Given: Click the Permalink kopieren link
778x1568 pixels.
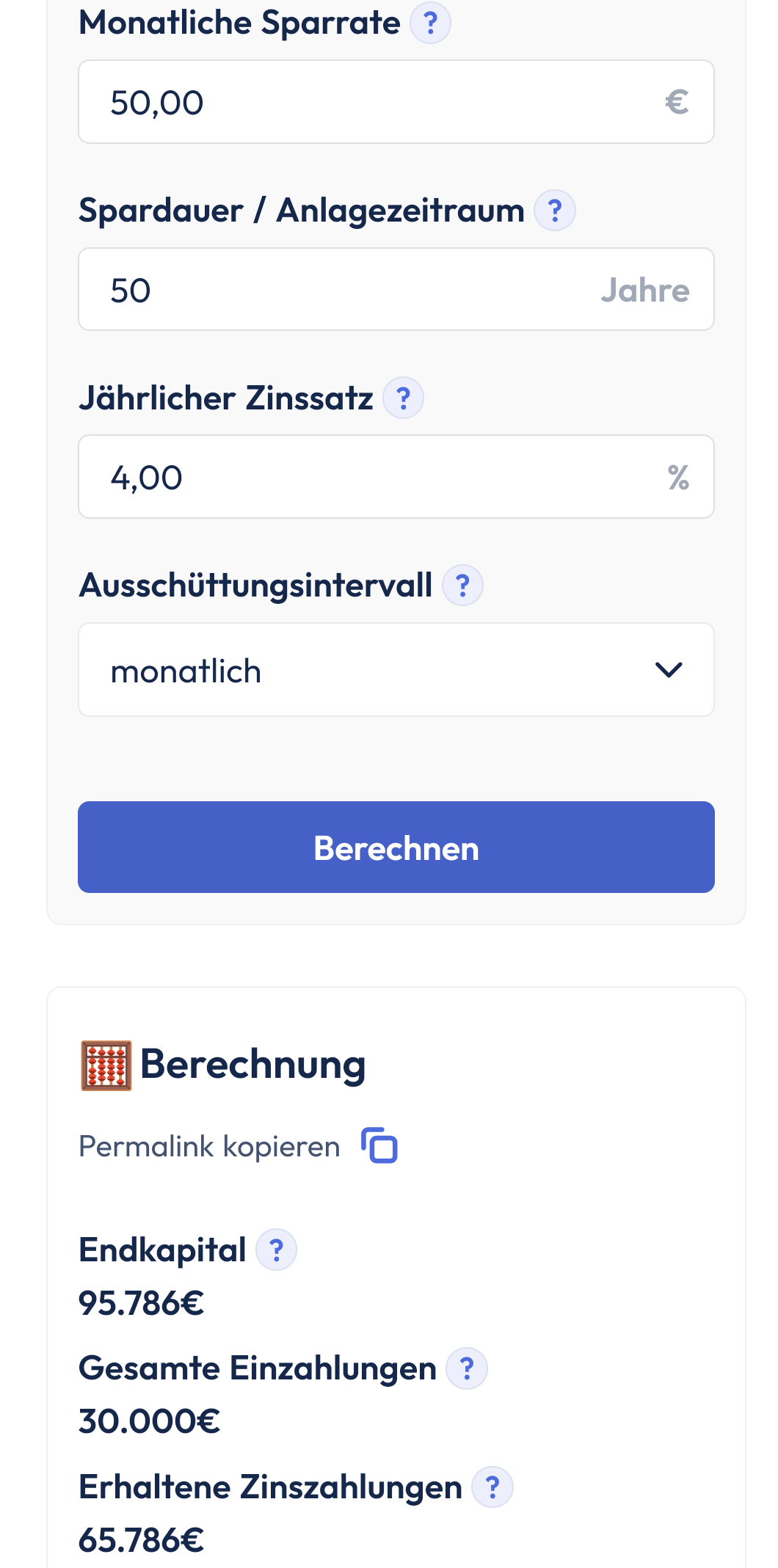Looking at the screenshot, I should click(209, 1146).
